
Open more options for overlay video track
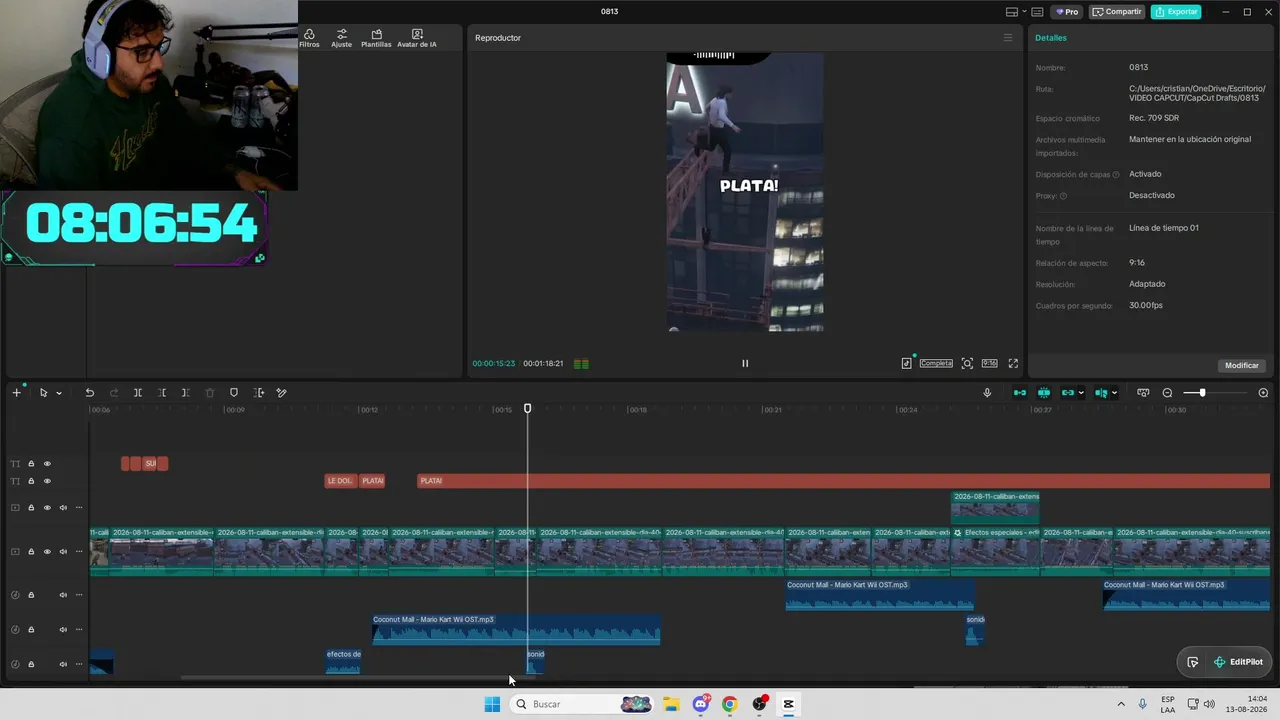point(79,508)
